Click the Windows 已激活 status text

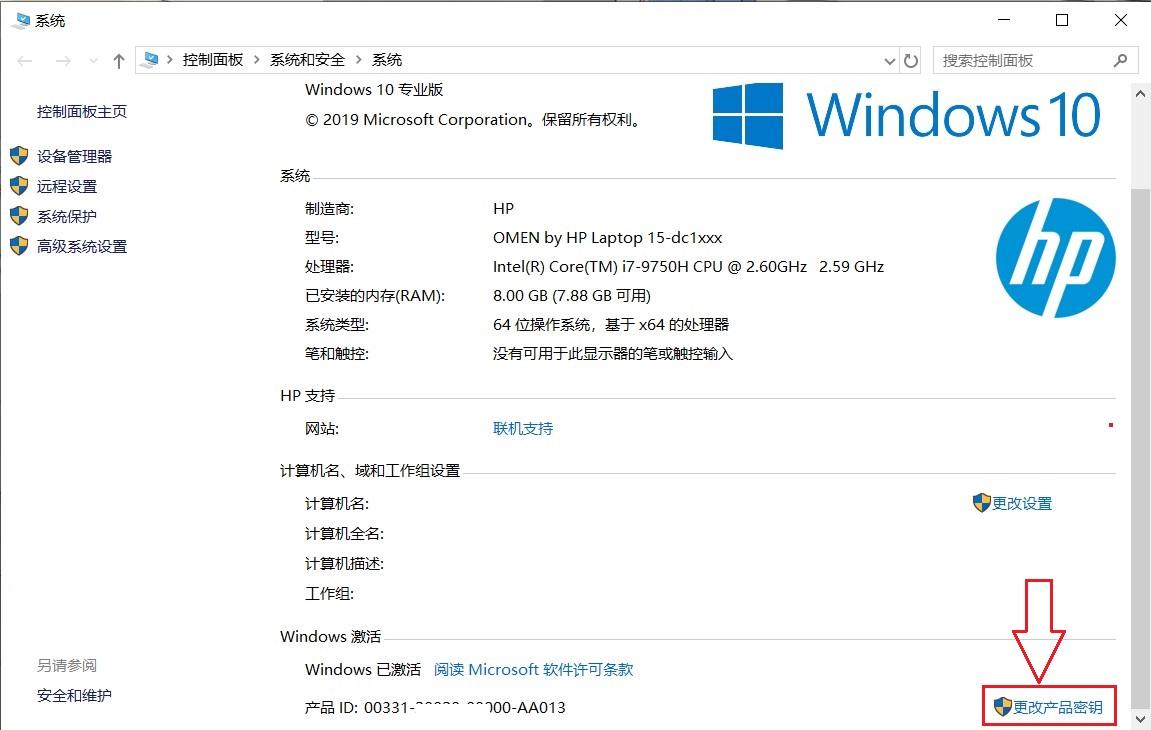363,670
